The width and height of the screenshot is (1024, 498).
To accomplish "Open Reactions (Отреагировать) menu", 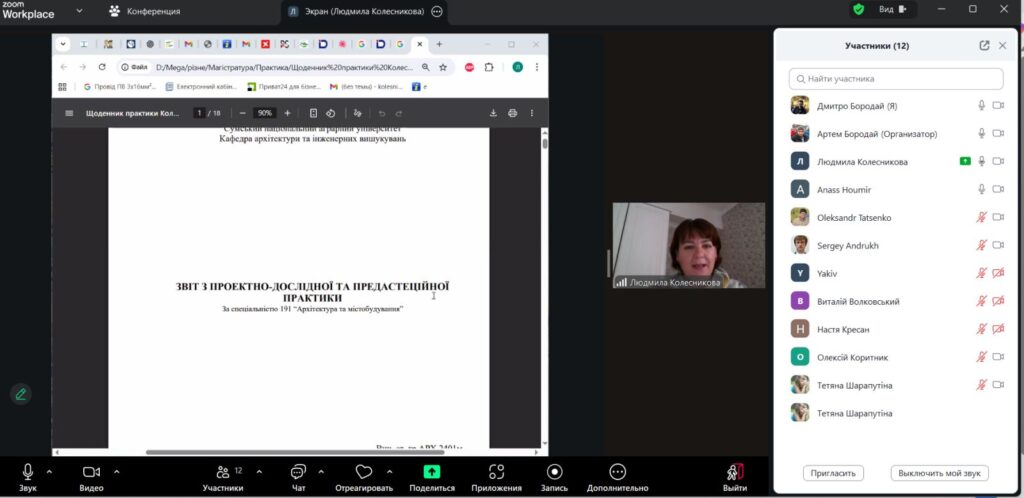I will (363, 472).
